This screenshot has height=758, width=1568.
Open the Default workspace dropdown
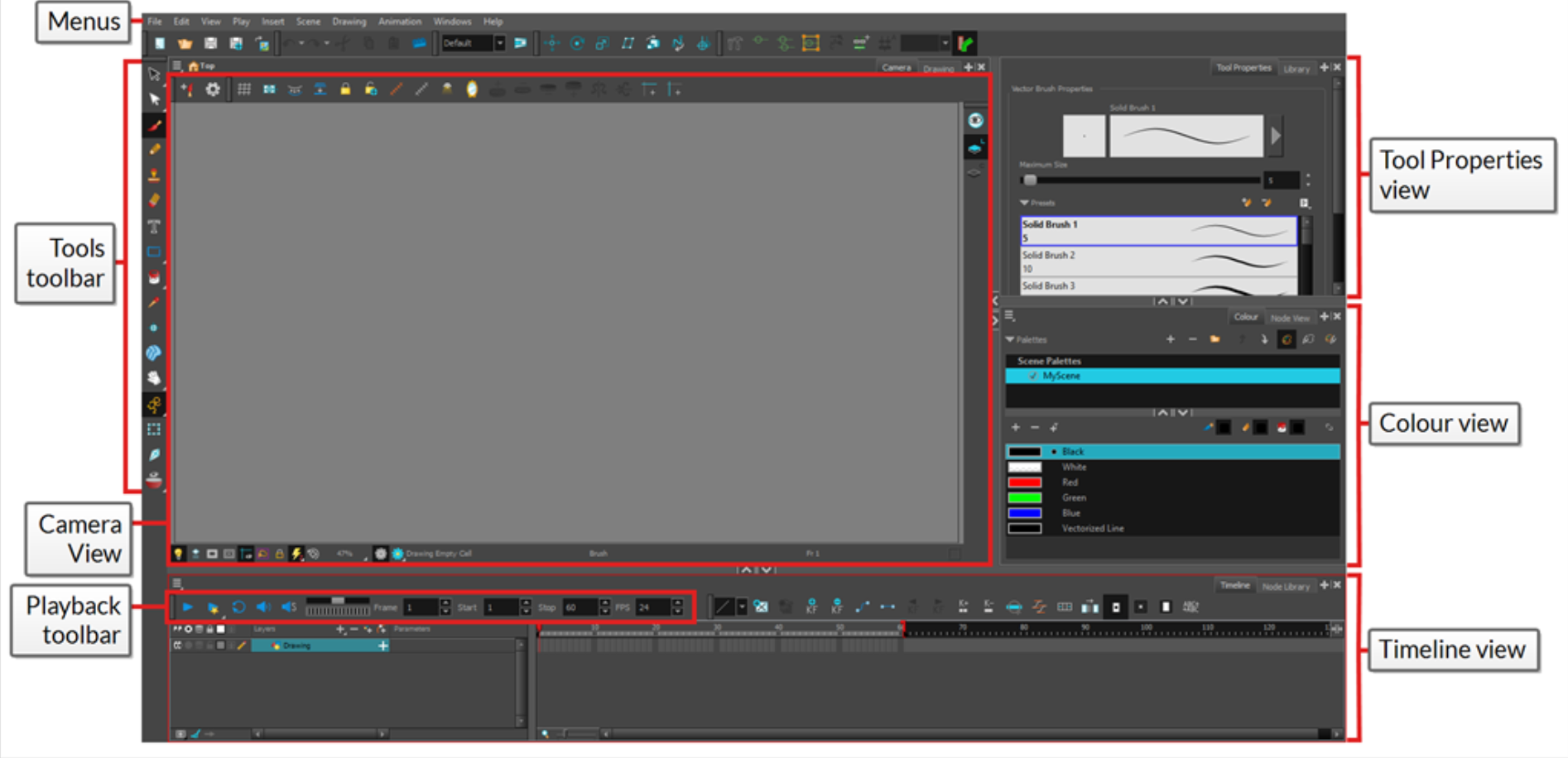501,43
